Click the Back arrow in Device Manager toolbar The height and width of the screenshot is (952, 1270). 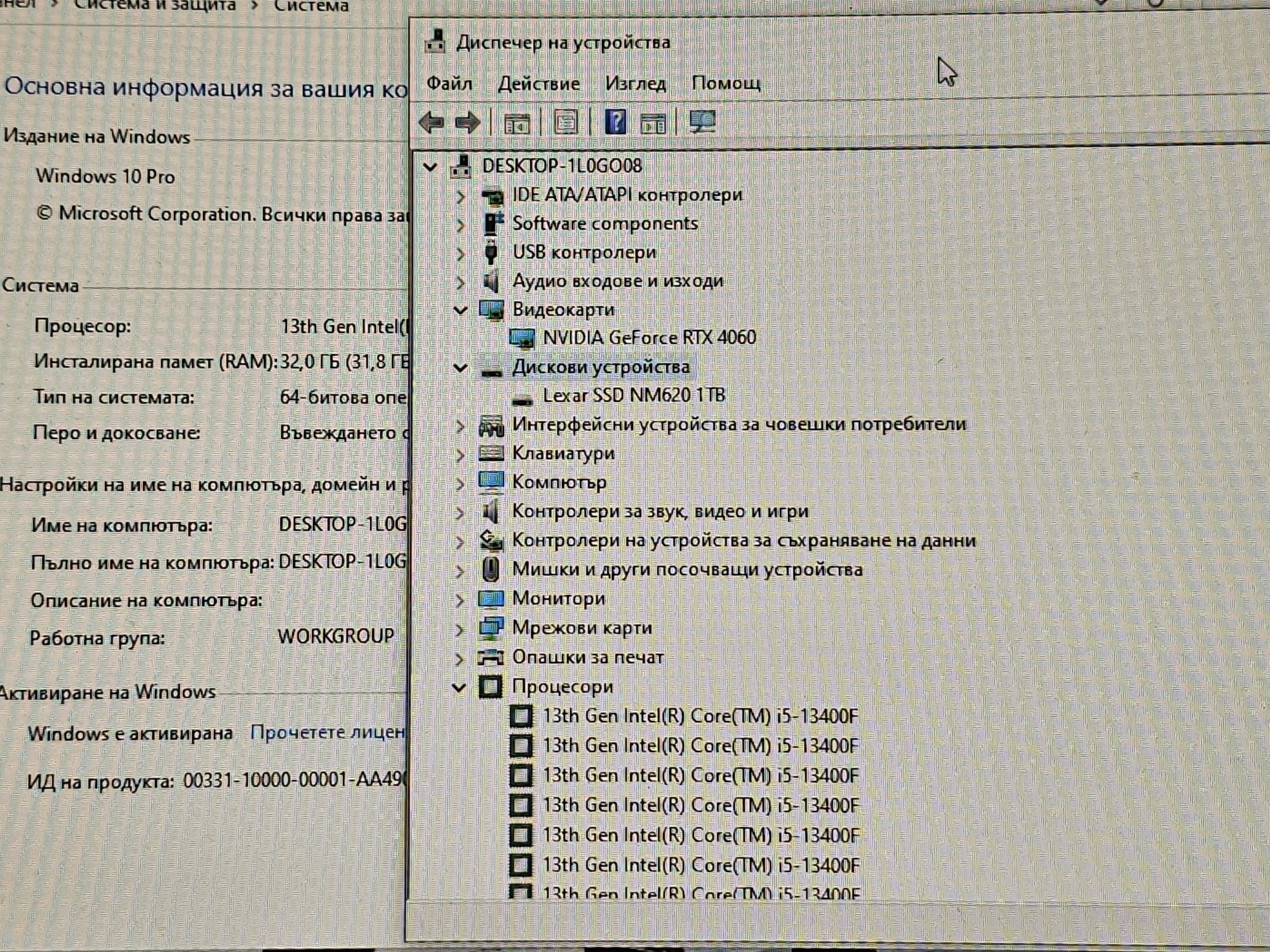[x=431, y=122]
